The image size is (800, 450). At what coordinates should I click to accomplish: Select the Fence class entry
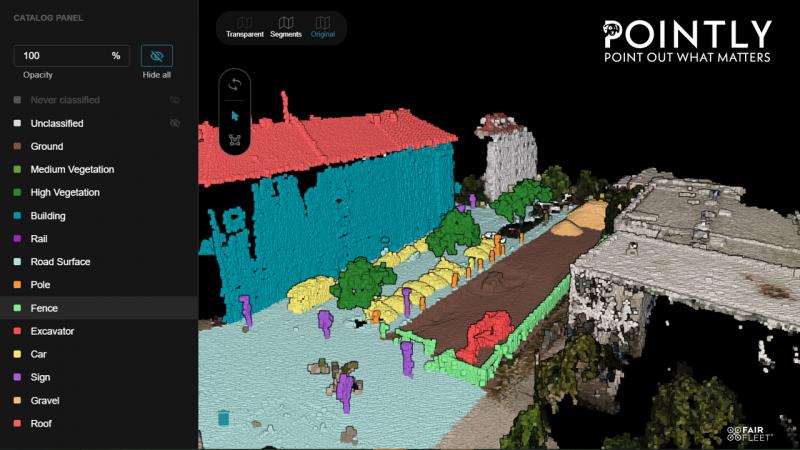(44, 308)
